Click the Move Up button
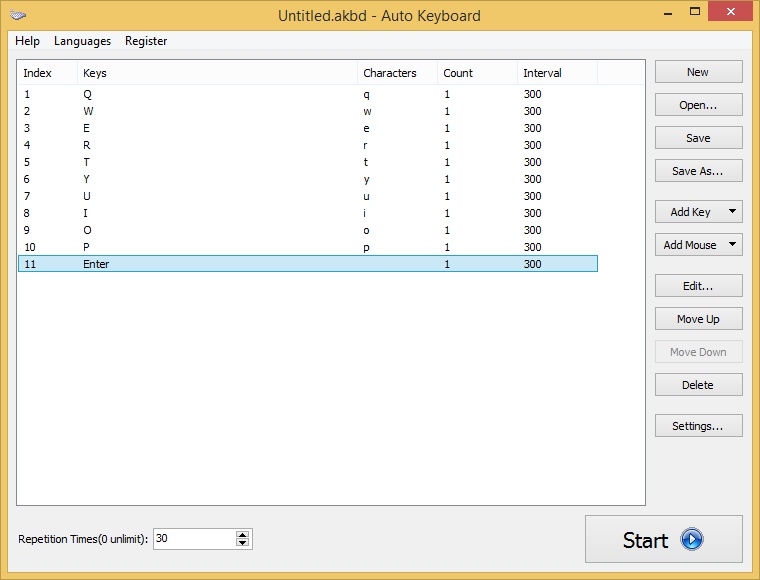 click(x=698, y=319)
